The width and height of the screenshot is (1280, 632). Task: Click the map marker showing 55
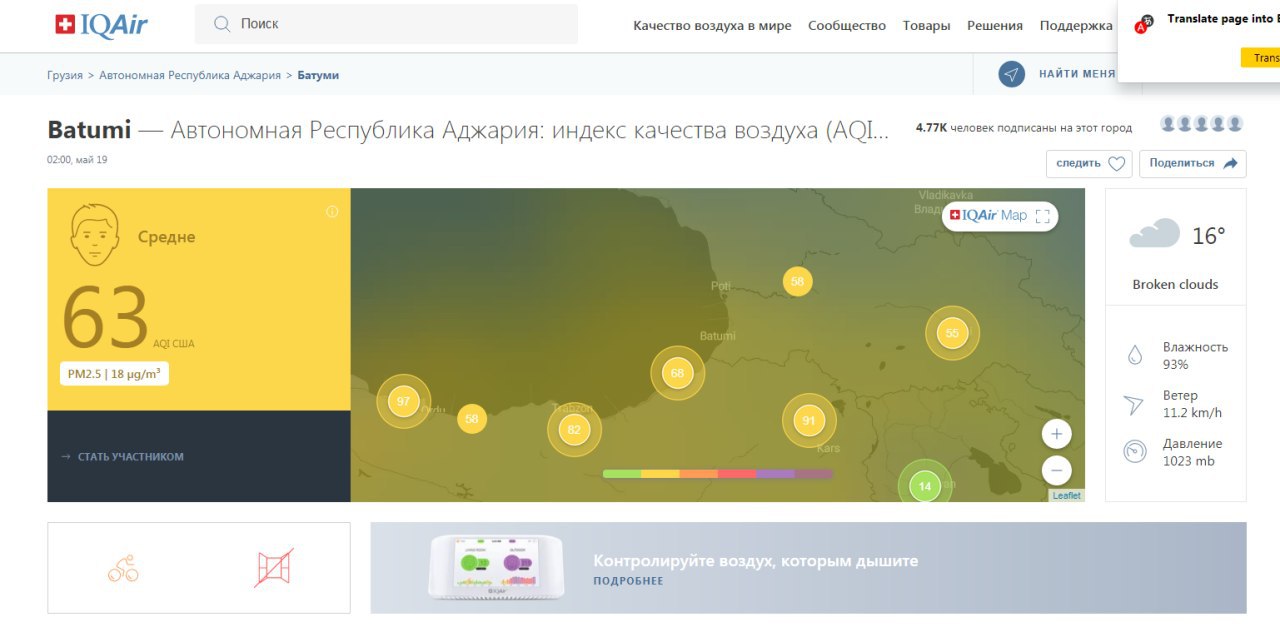click(952, 333)
